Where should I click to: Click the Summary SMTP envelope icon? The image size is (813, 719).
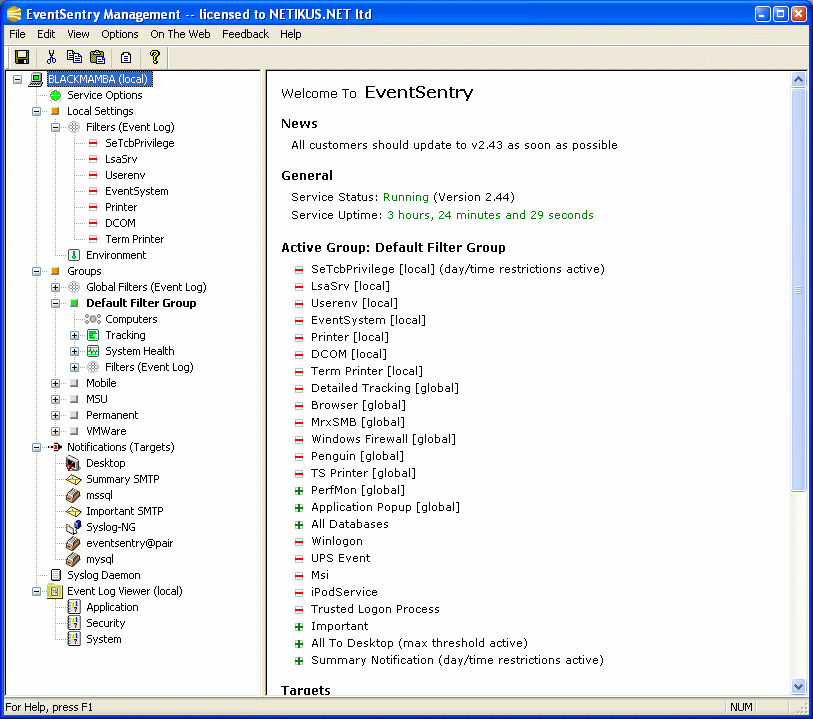coord(74,480)
